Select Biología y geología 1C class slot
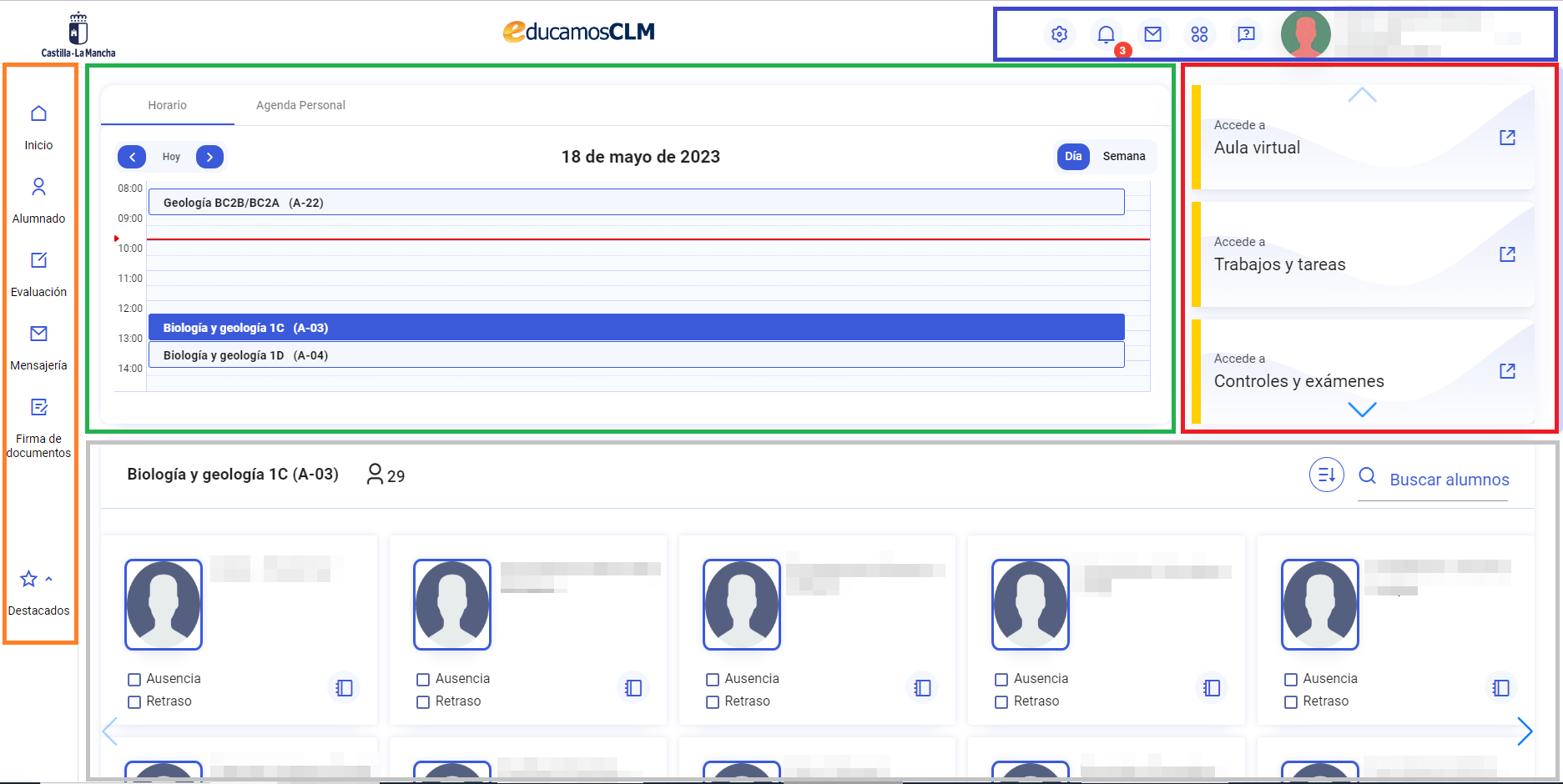 click(x=636, y=327)
